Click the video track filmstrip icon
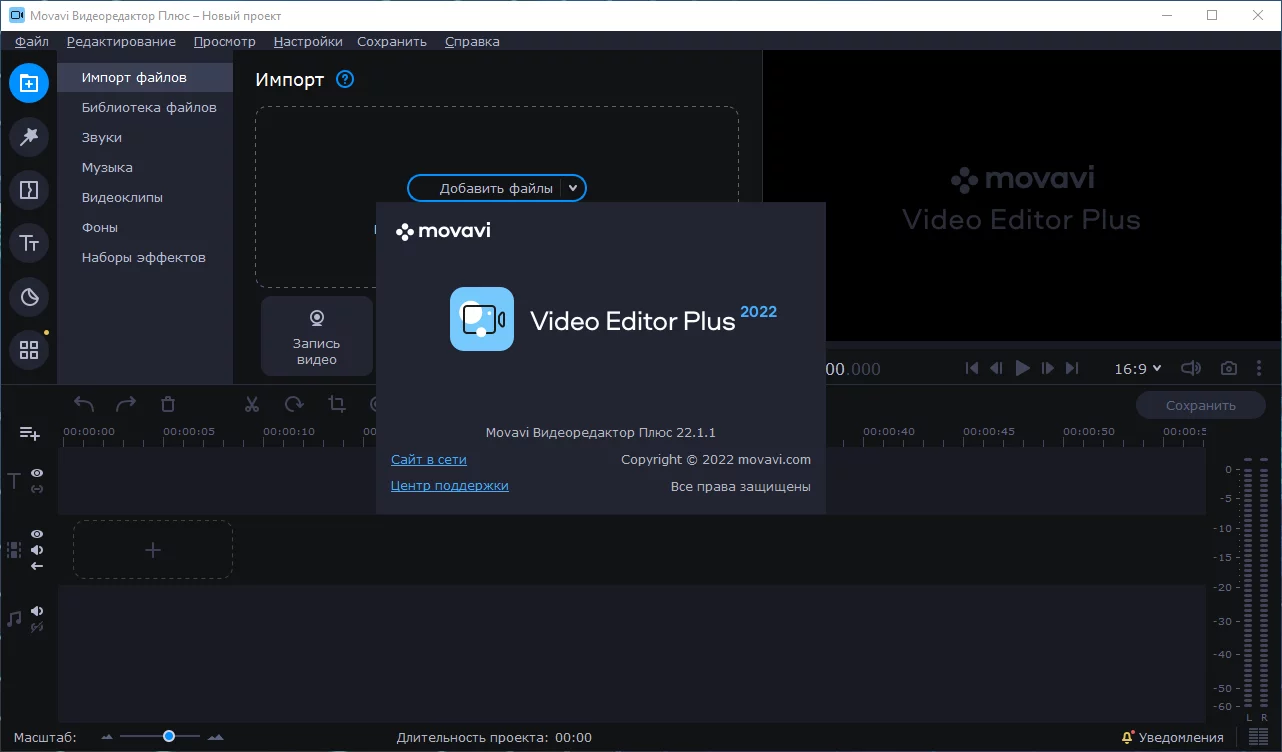 [14, 550]
